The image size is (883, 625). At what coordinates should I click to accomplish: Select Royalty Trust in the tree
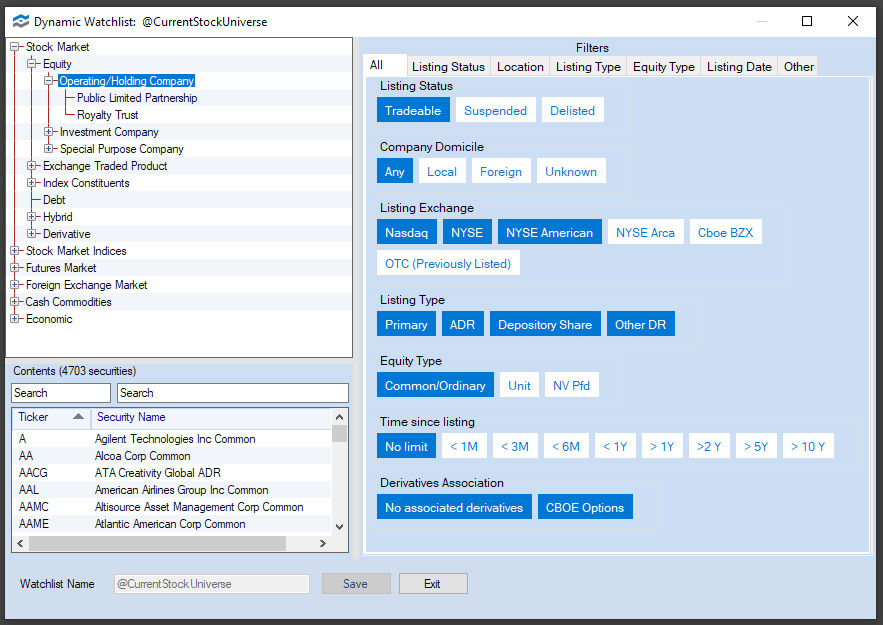pos(107,115)
